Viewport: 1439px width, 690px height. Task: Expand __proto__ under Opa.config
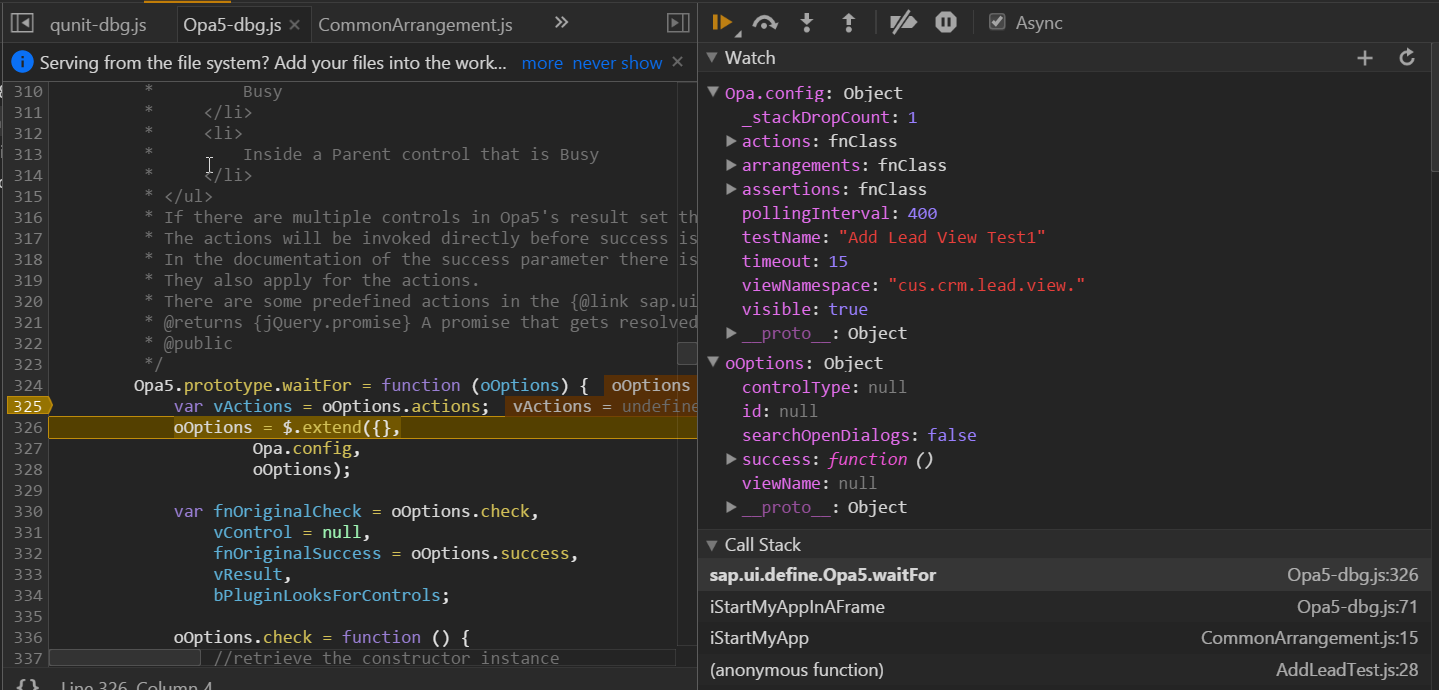tap(731, 333)
